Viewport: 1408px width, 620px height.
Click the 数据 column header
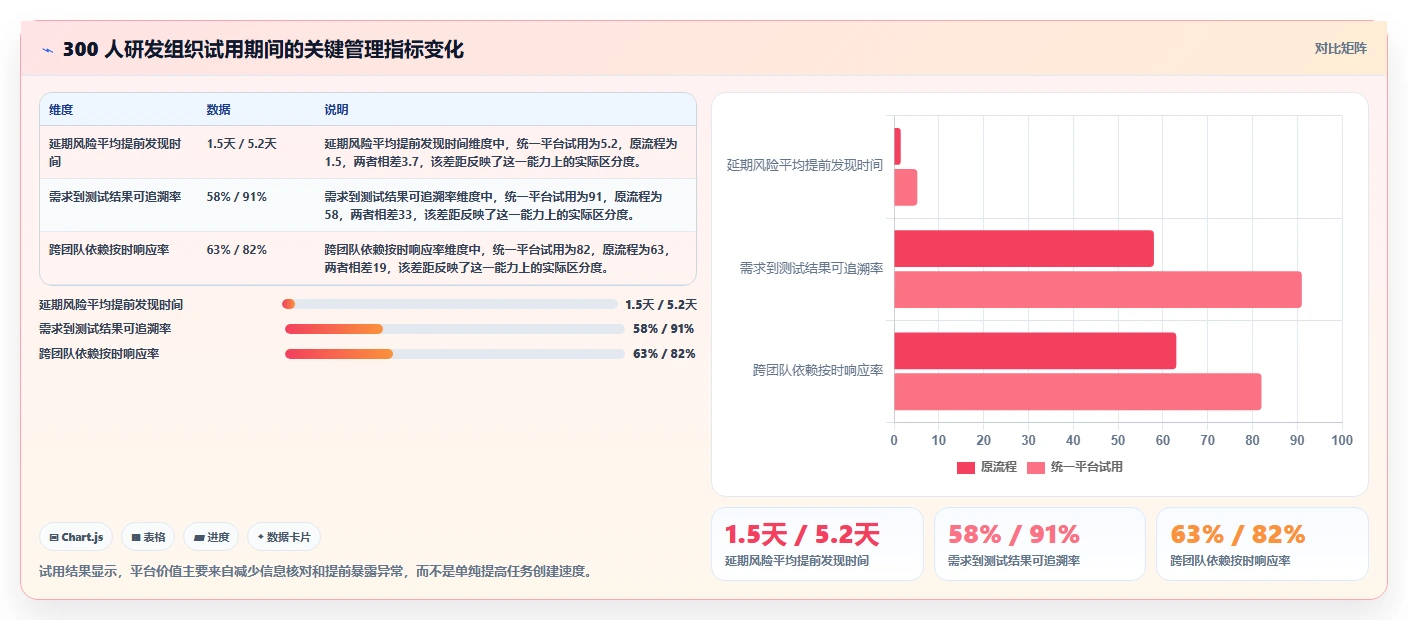[x=218, y=109]
